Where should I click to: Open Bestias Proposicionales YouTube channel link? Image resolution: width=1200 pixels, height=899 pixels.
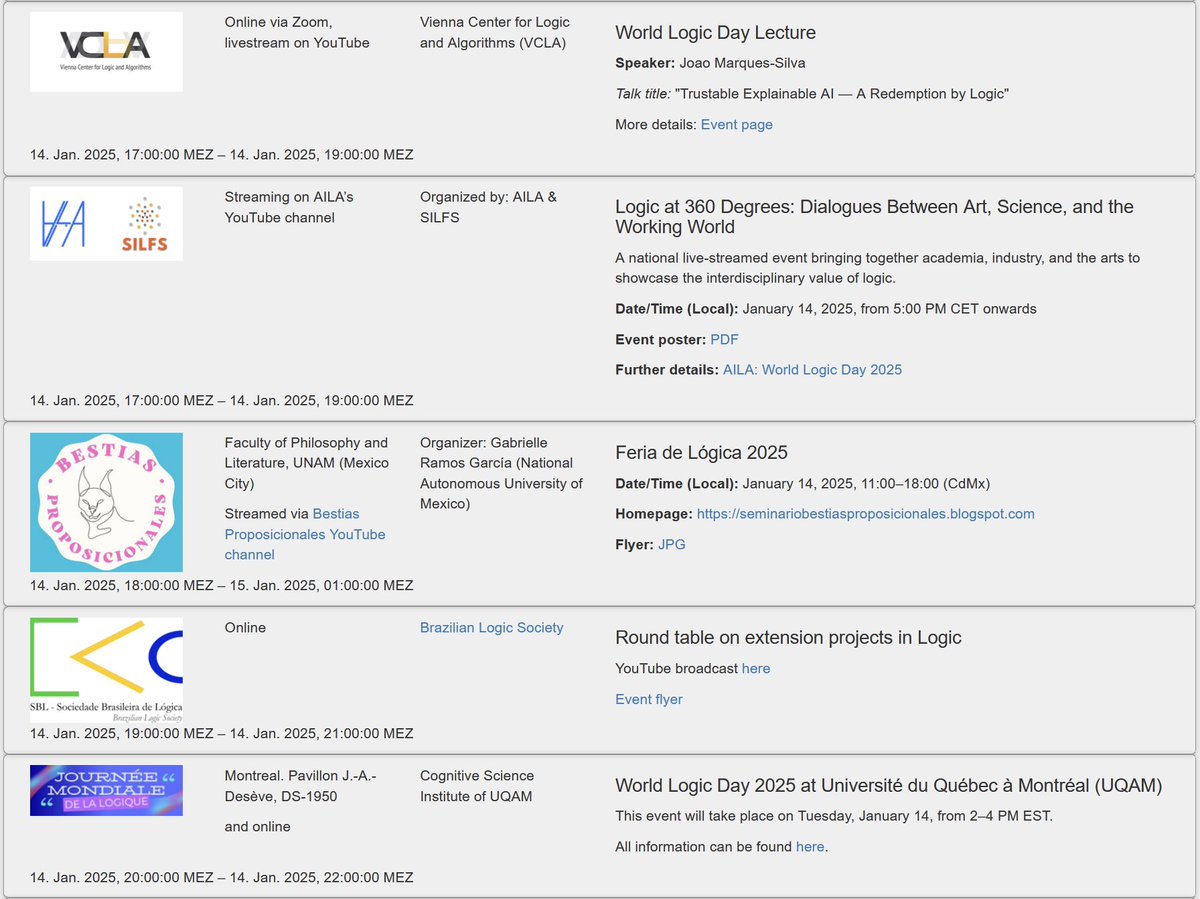(x=305, y=534)
